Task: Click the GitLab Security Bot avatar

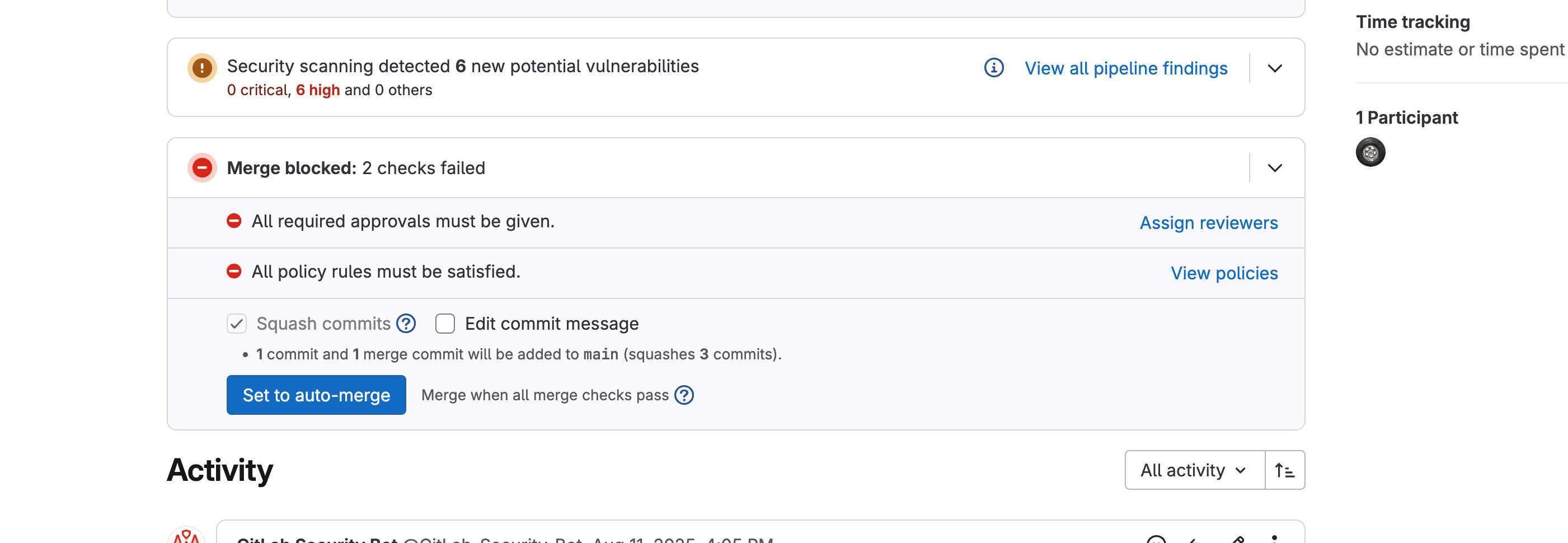Action: click(x=186, y=536)
